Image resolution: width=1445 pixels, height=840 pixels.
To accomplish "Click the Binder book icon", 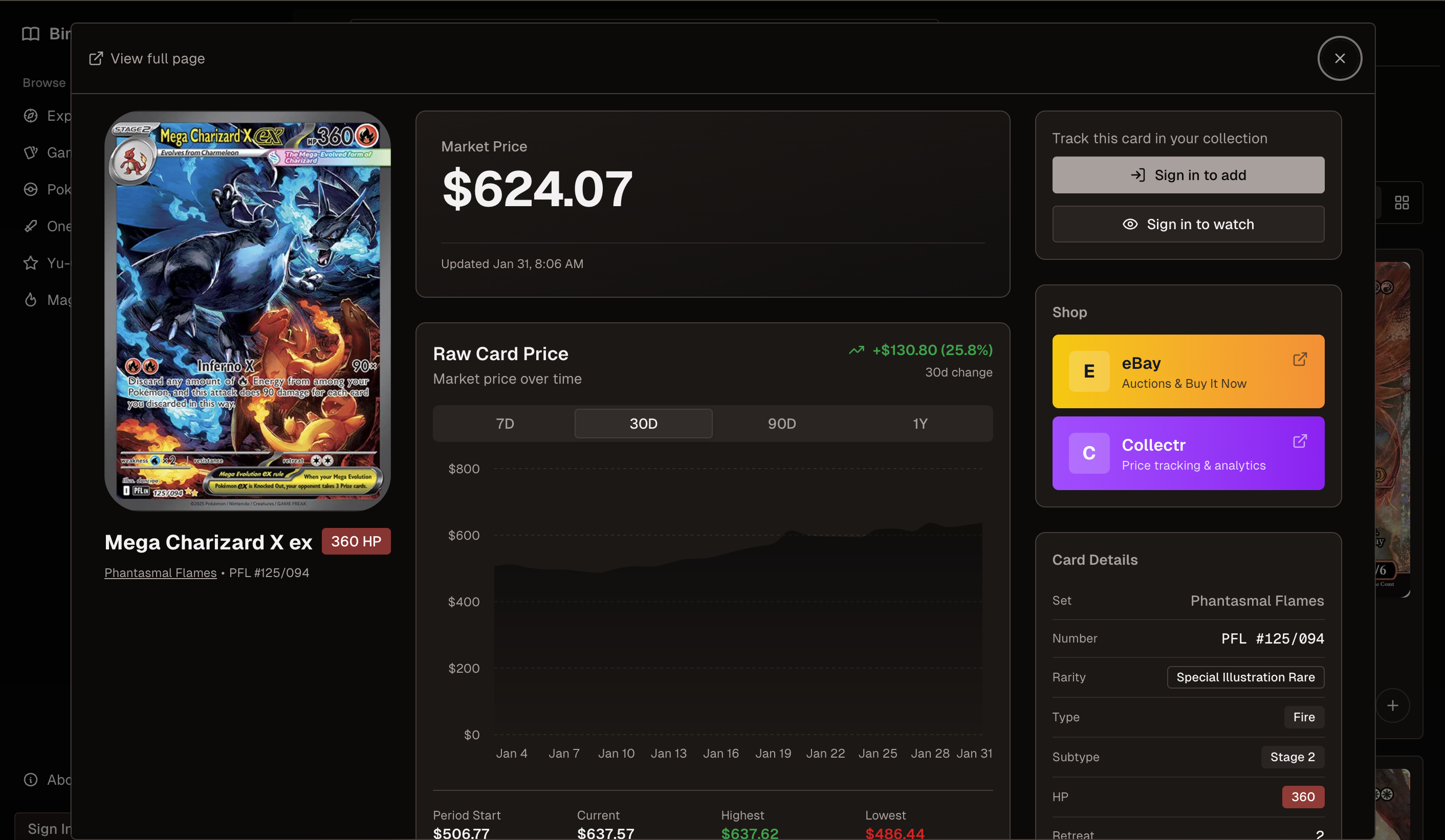I will coord(32,34).
